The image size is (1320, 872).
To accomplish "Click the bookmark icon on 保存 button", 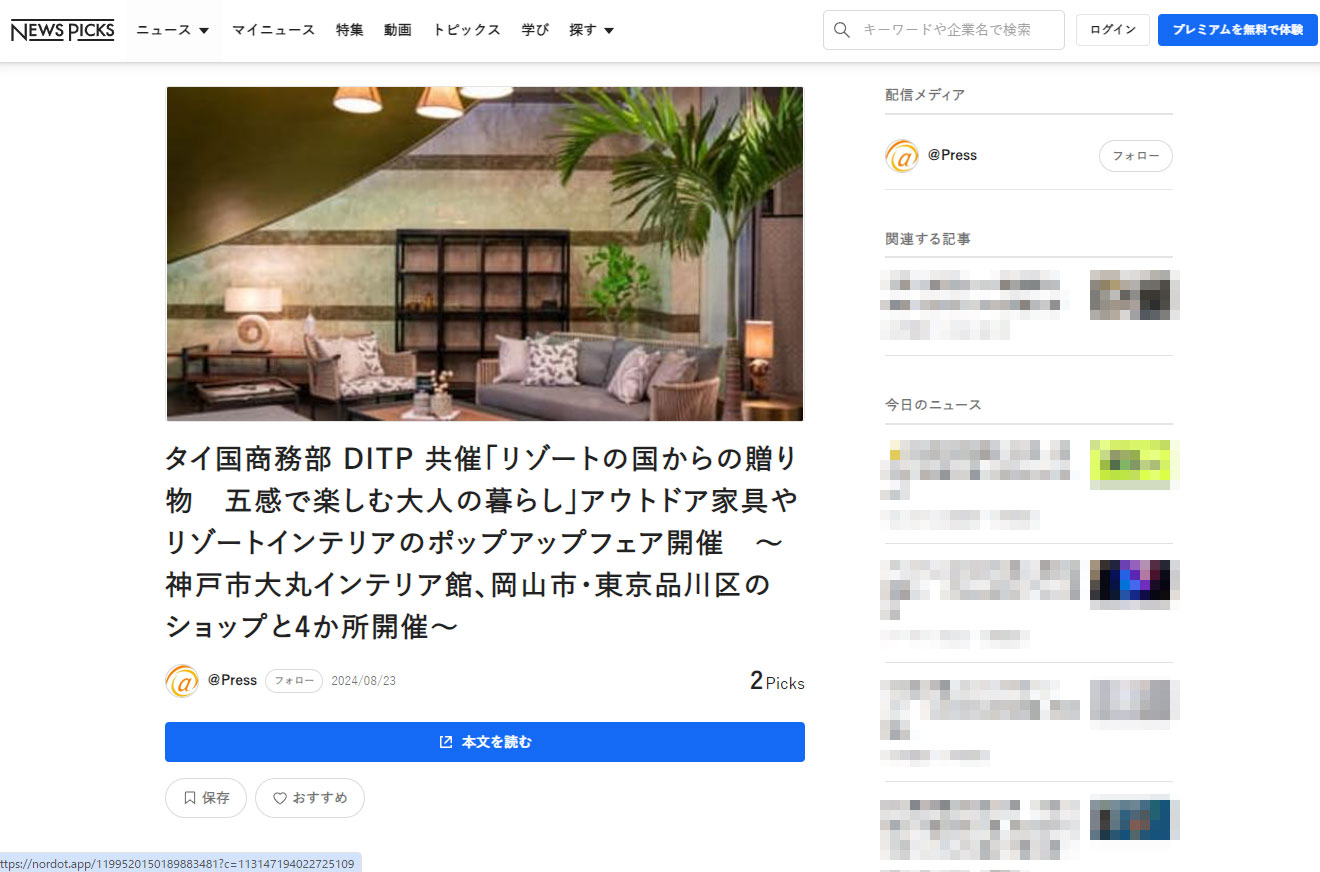I will coord(189,798).
